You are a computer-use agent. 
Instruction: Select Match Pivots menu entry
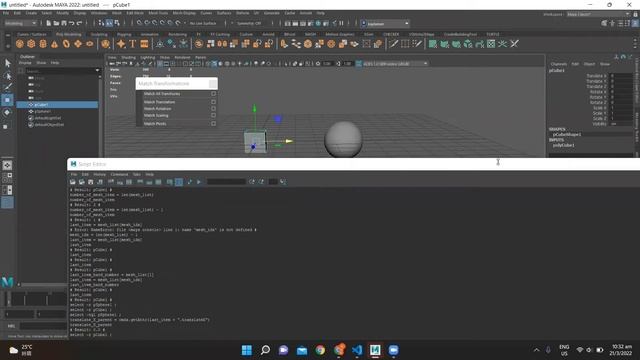tap(155, 124)
